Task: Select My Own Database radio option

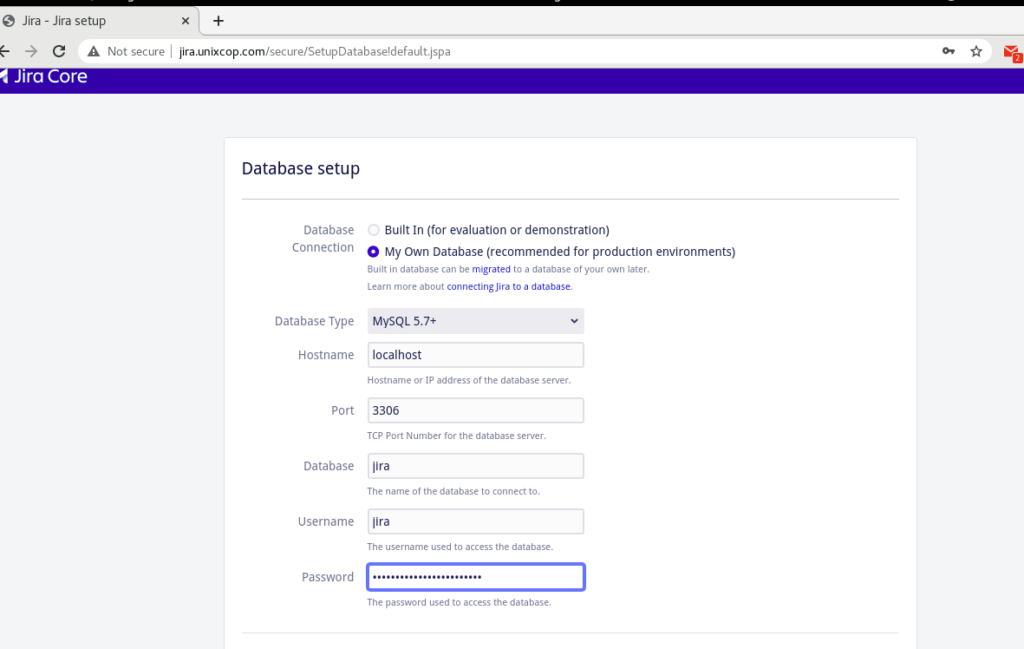Action: click(x=373, y=251)
